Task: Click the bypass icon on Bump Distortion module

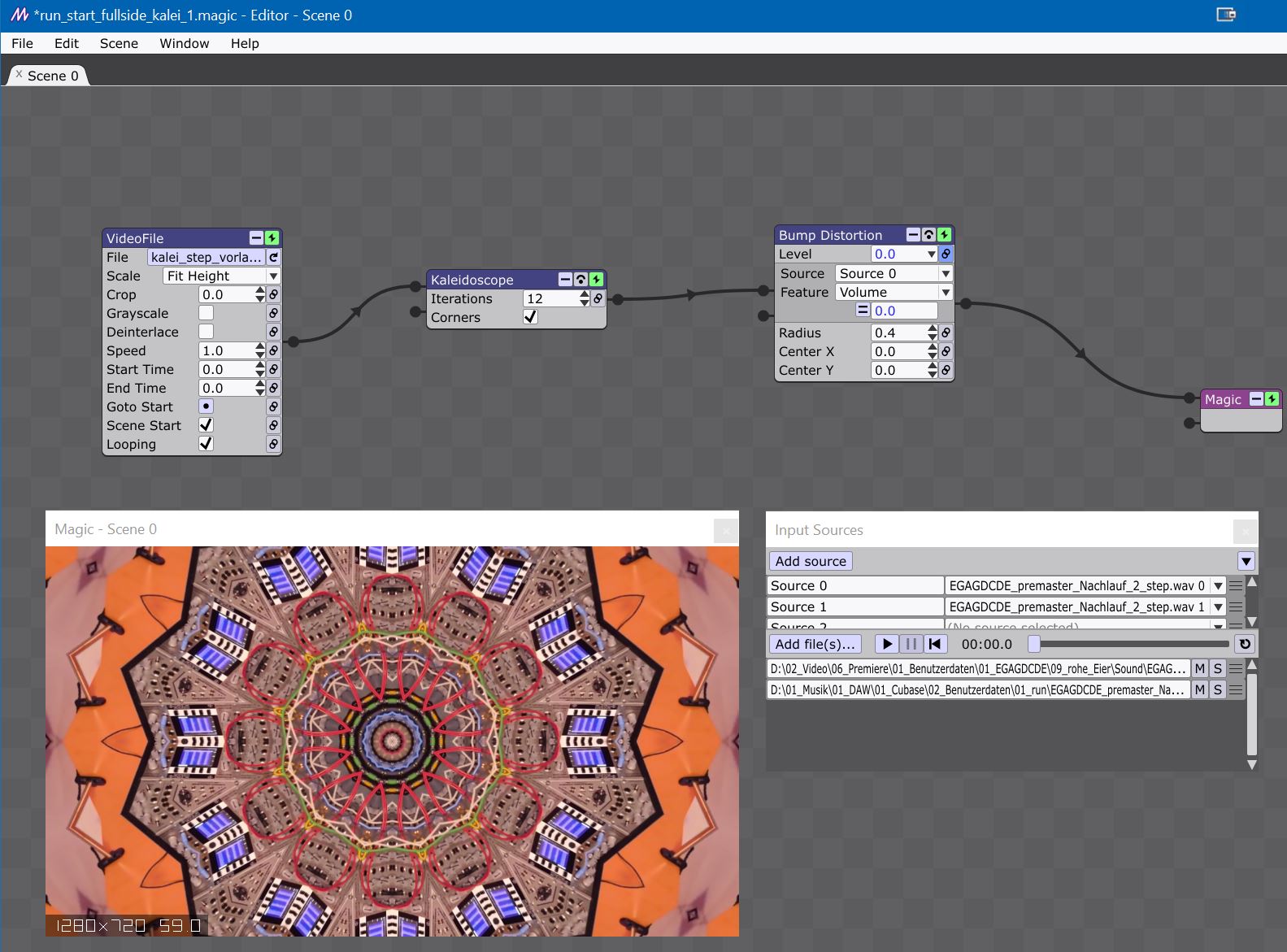Action: click(x=928, y=235)
